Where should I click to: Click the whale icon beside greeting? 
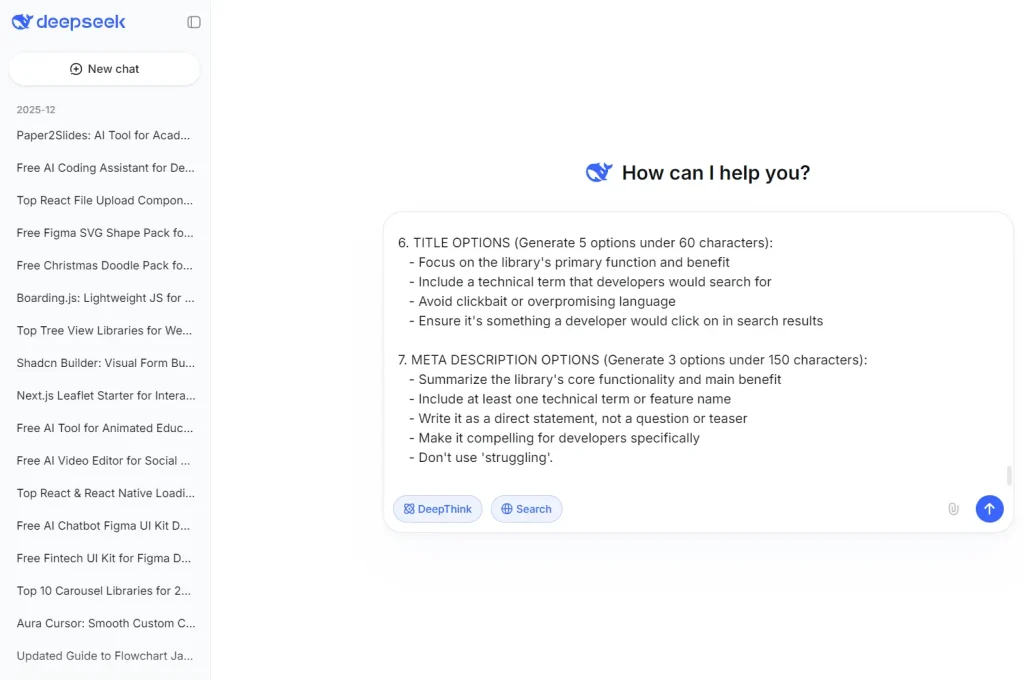click(x=598, y=173)
